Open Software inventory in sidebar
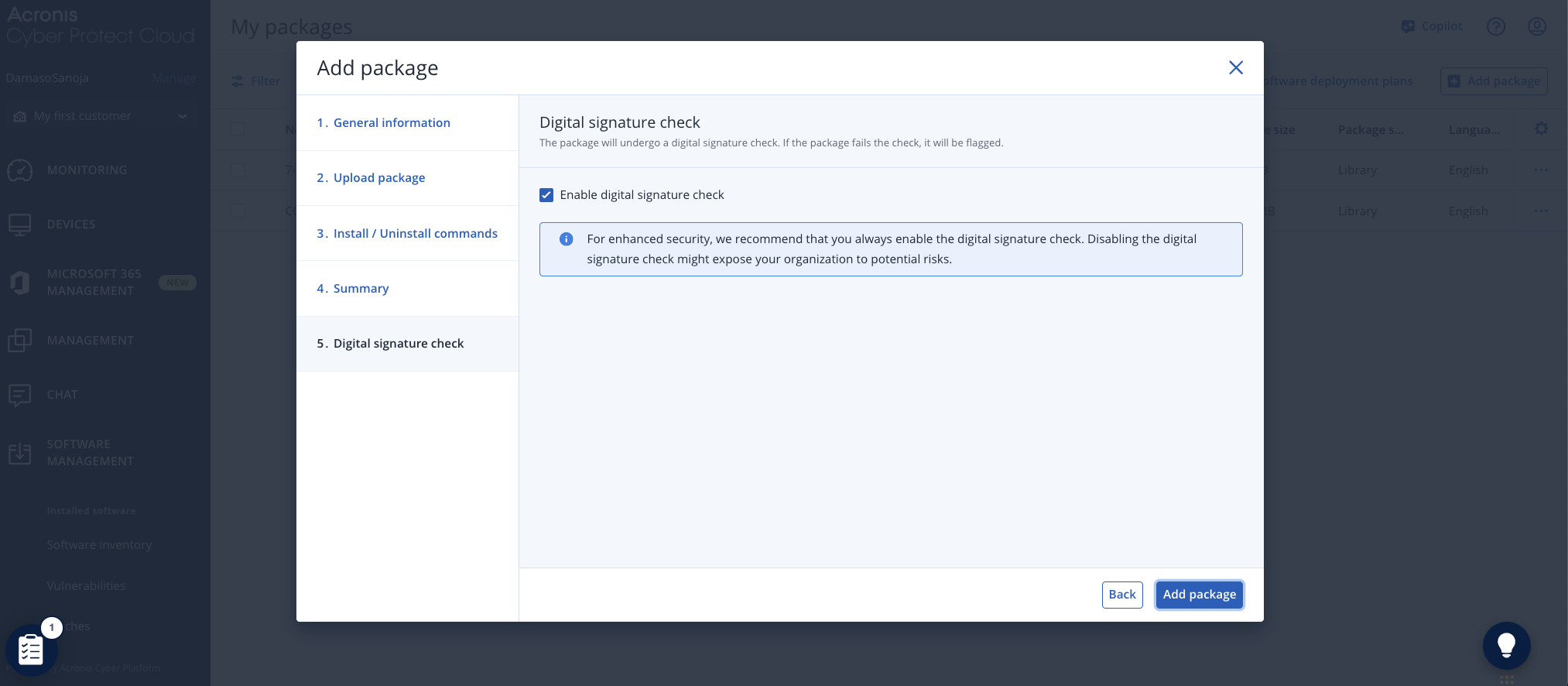 [99, 545]
